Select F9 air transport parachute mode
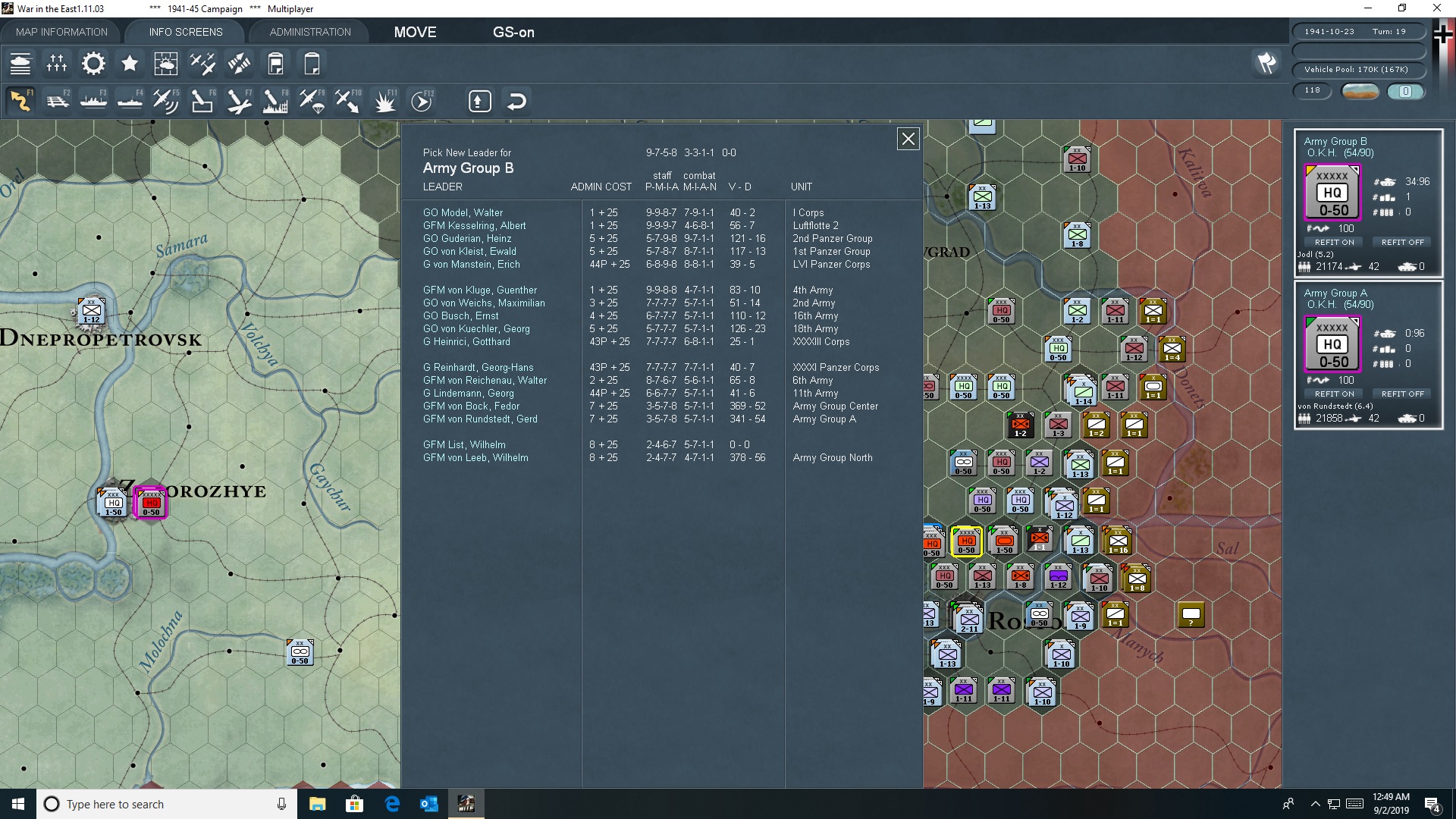The image size is (1456, 819). pyautogui.click(x=312, y=101)
